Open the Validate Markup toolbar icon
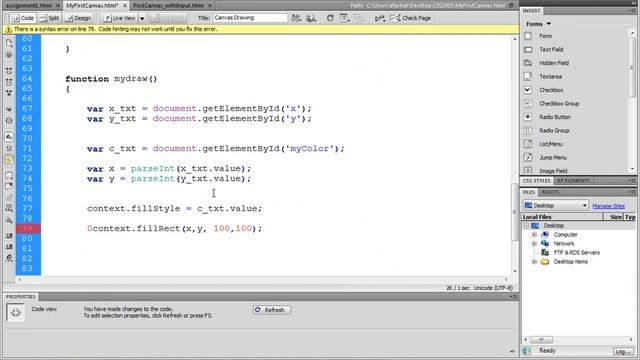 [379, 18]
